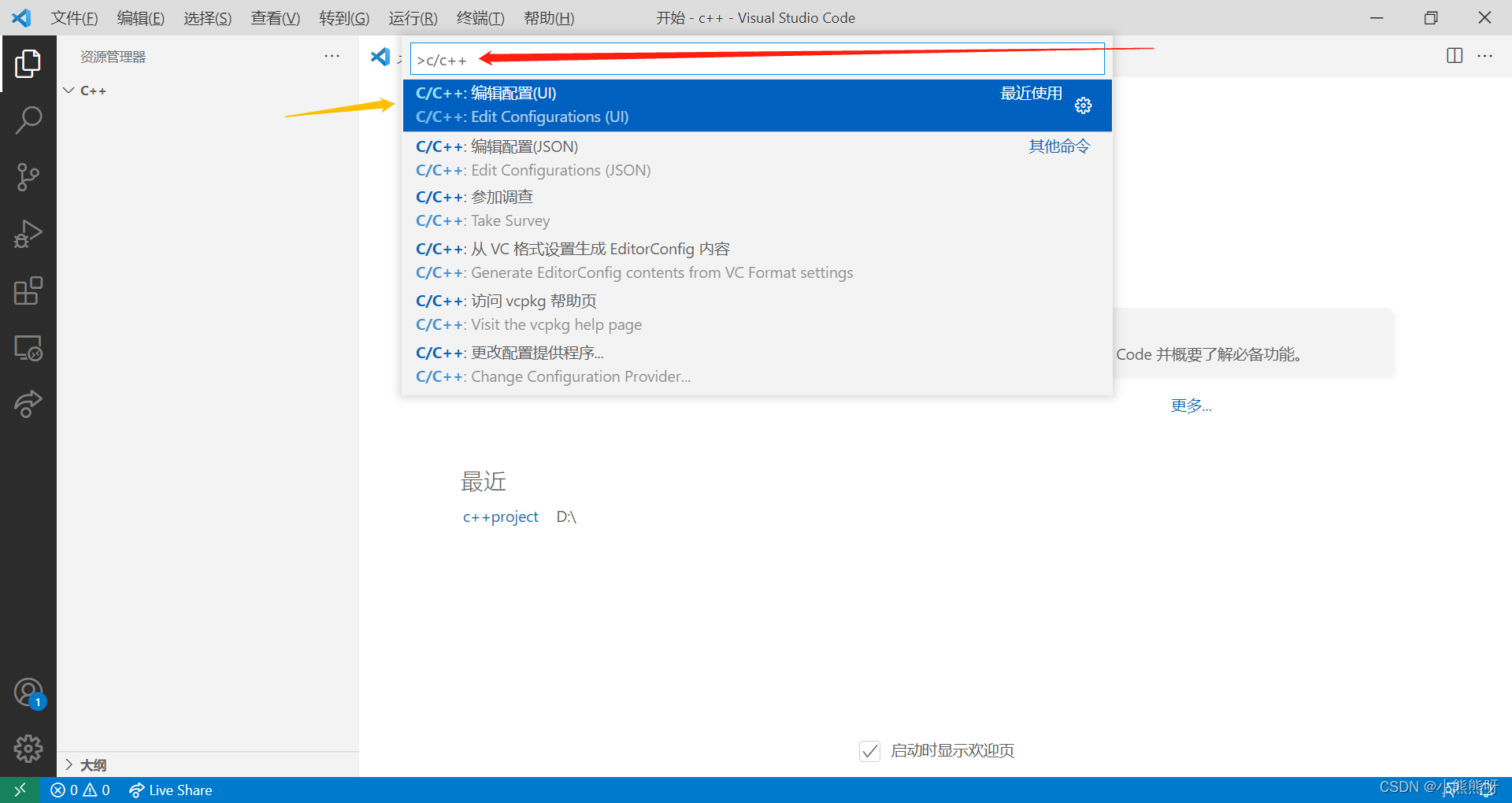The height and width of the screenshot is (803, 1512).
Task: Open recent c++project link
Action: tap(500, 517)
